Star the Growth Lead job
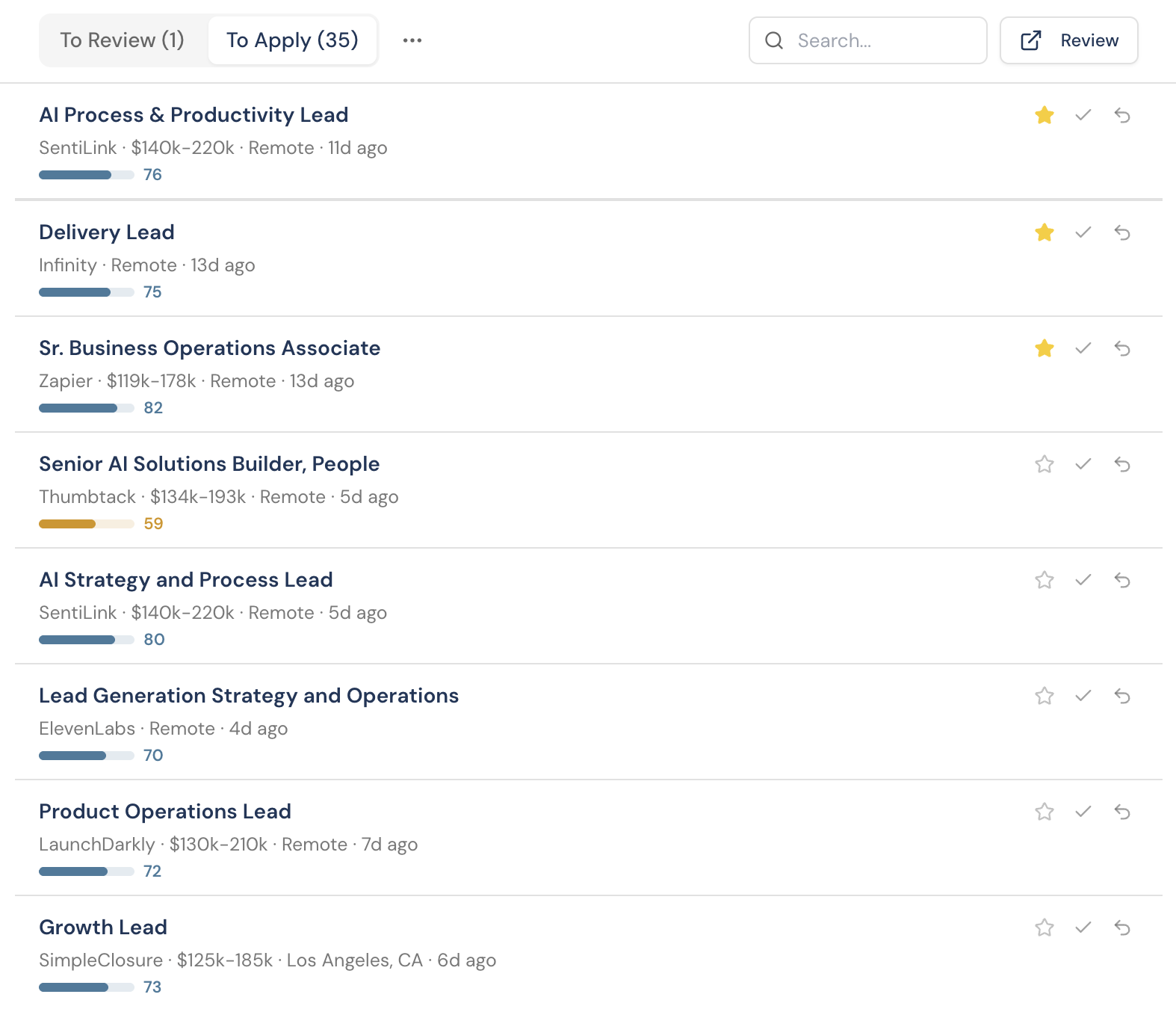 point(1045,928)
